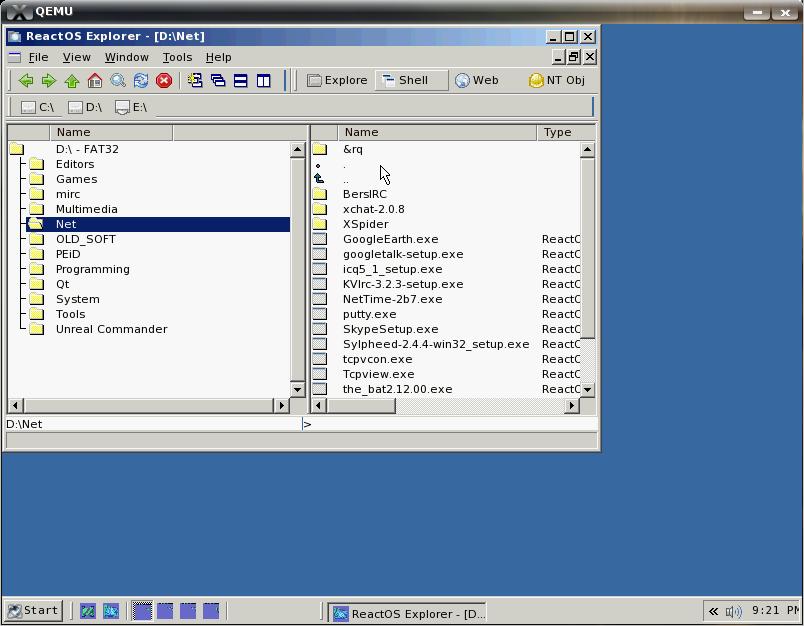The height and width of the screenshot is (626, 804).
Task: Select the Programming folder in tree
Action: (x=92, y=269)
